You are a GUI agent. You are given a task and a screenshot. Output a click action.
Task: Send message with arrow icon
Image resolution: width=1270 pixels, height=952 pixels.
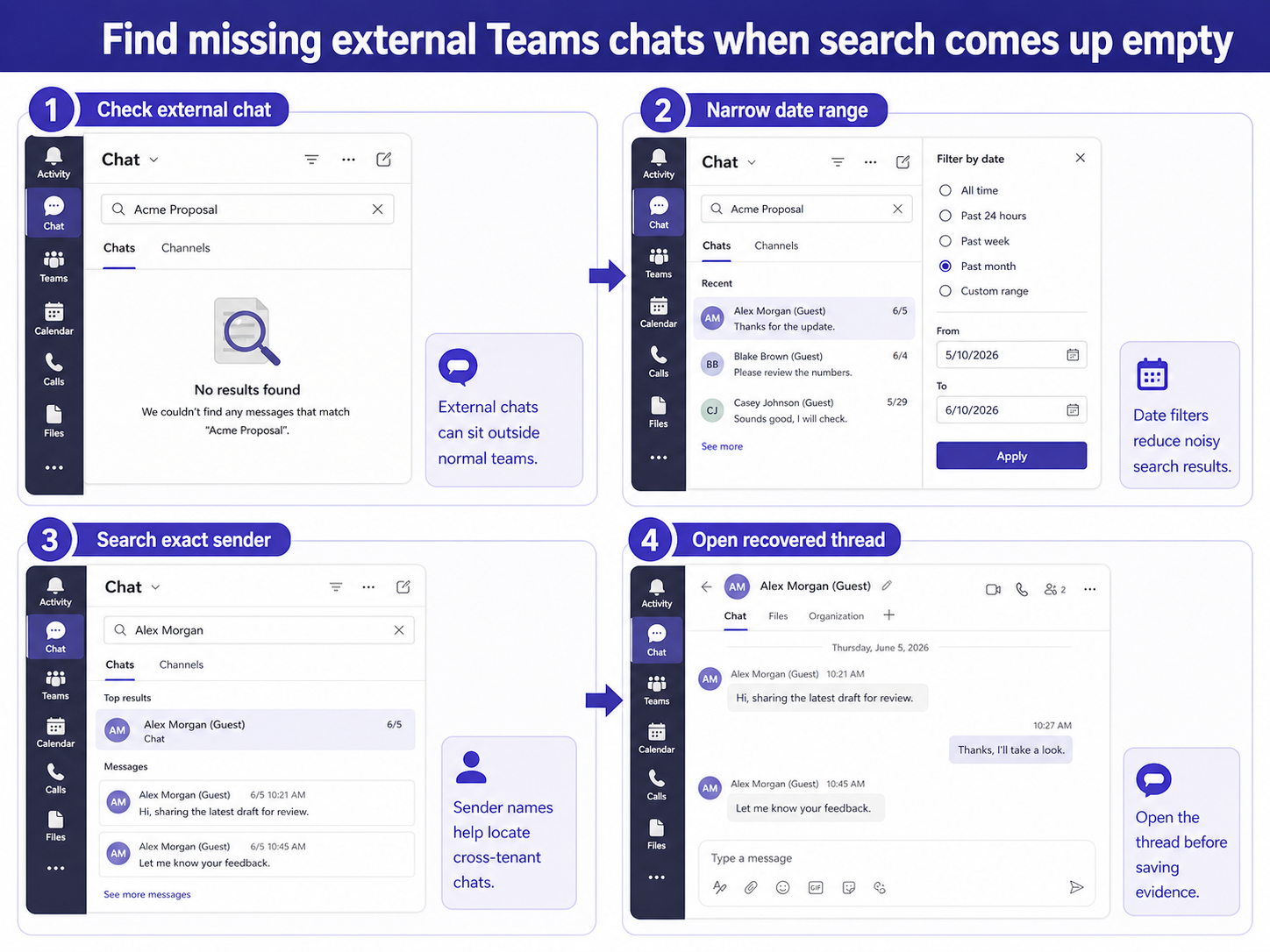coord(1076,887)
